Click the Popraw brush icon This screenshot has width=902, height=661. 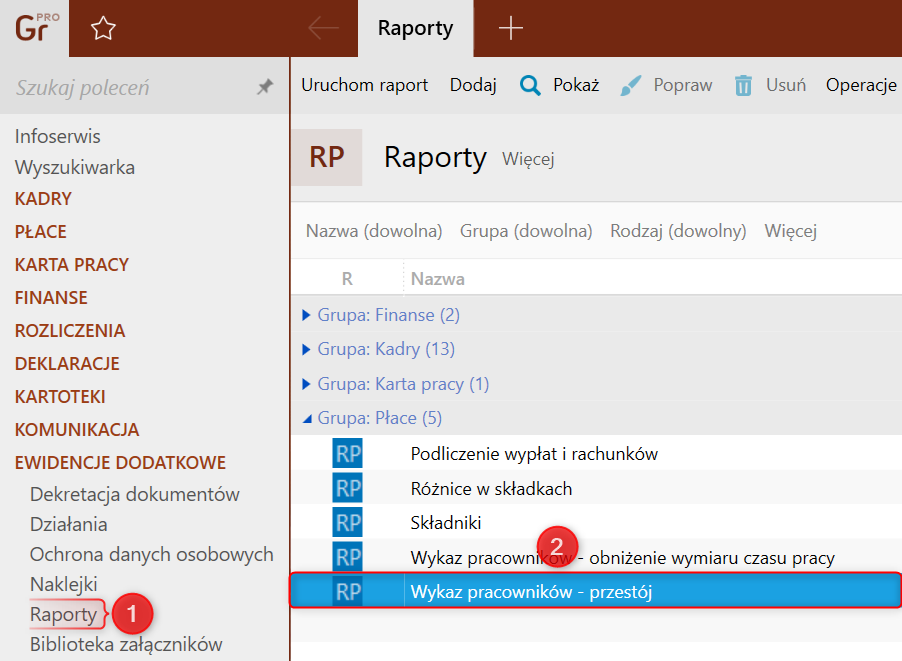[630, 85]
